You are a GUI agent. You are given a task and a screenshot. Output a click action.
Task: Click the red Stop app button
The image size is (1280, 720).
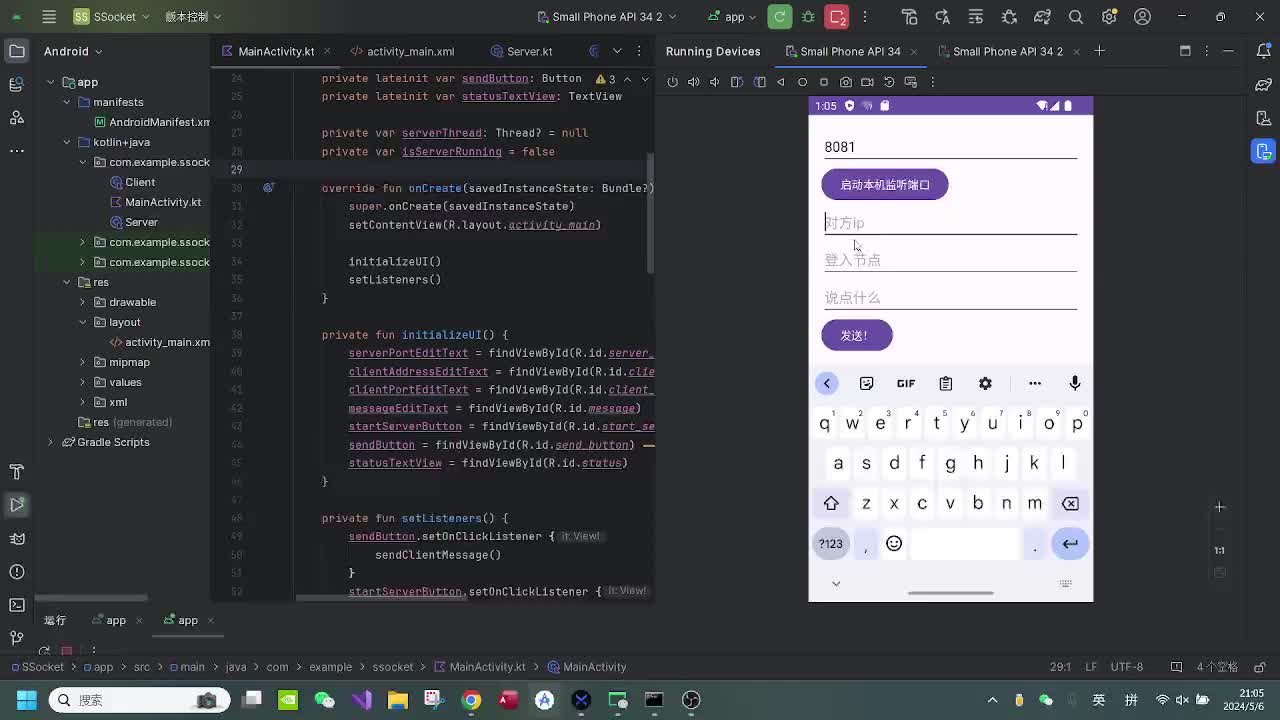coord(838,17)
